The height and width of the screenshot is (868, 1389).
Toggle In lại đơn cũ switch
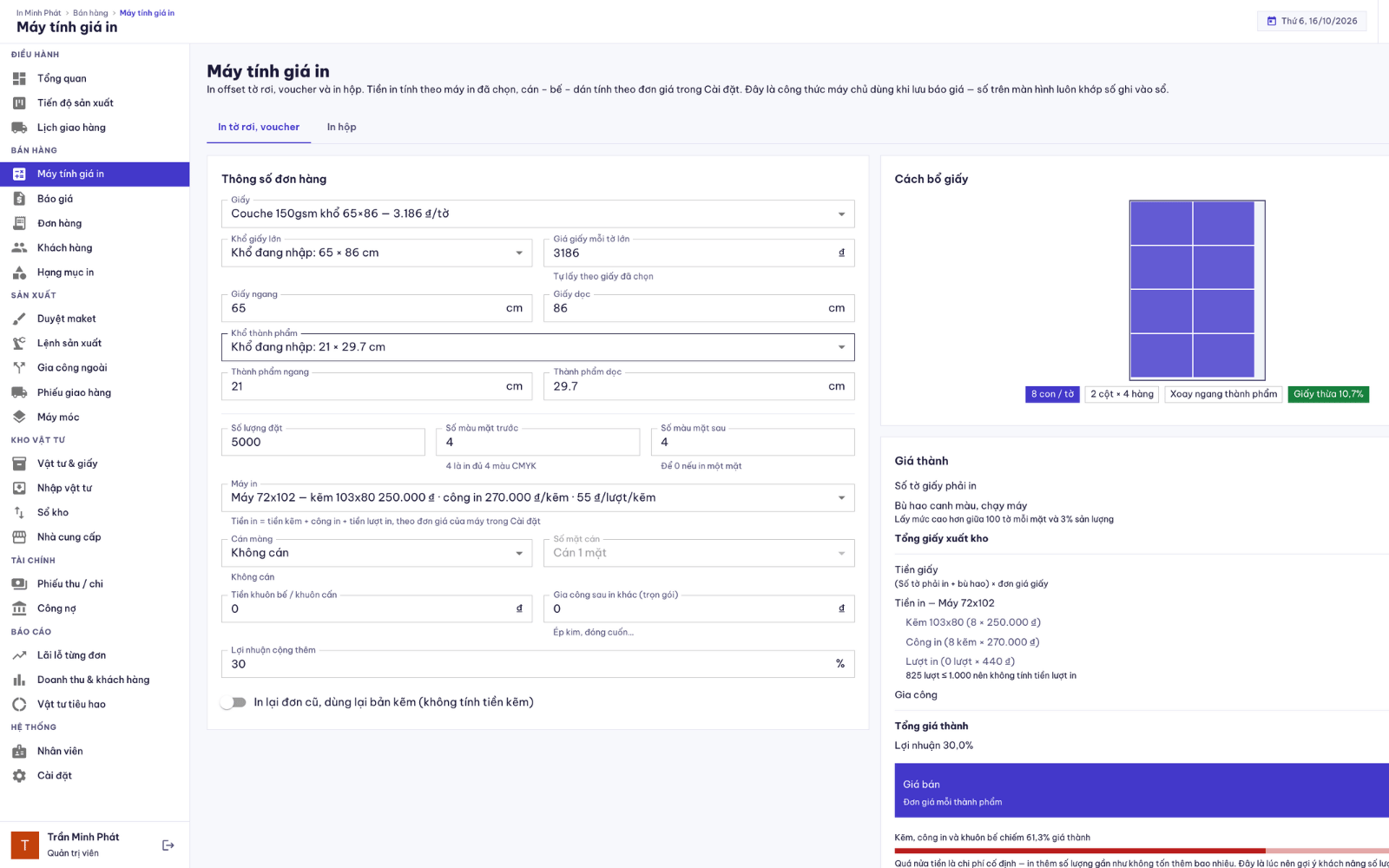coord(234,702)
